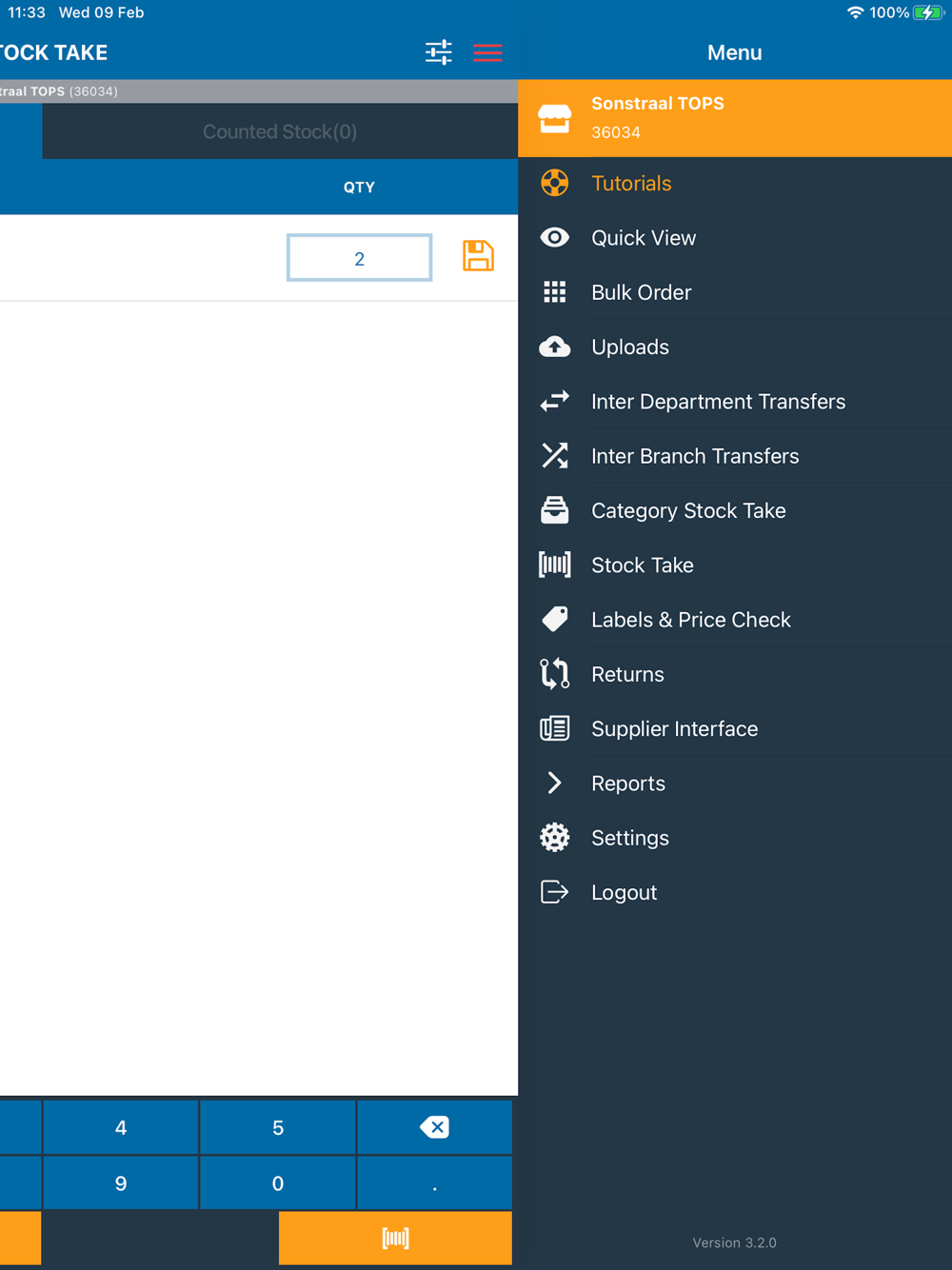Click the 11:33 clock in status bar
The width and height of the screenshot is (952, 1270).
click(x=27, y=12)
